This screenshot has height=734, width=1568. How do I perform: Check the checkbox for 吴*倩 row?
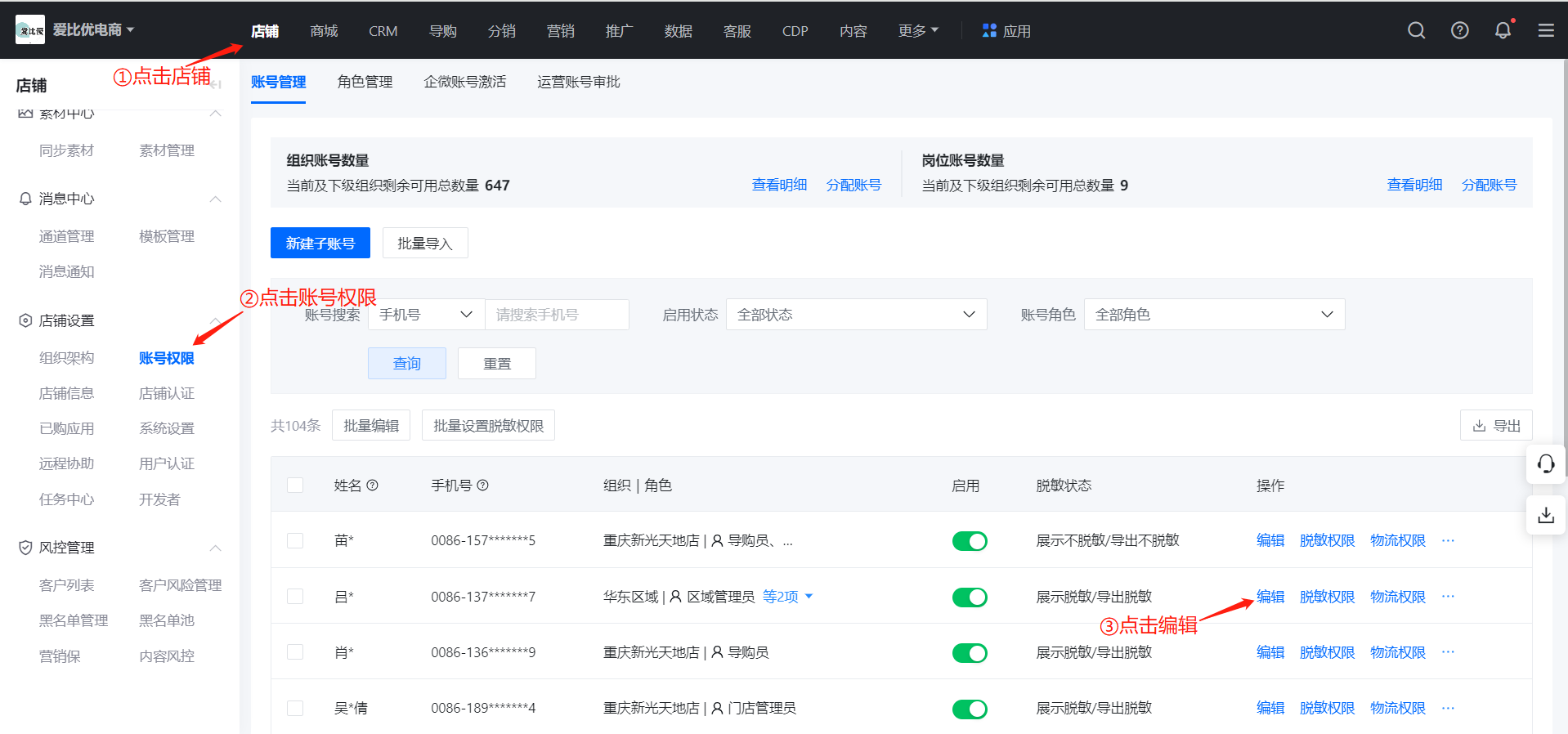(295, 708)
